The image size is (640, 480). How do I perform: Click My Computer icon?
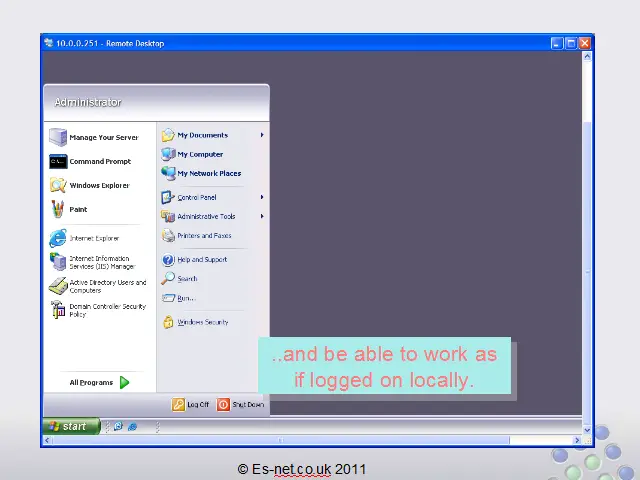click(168, 154)
